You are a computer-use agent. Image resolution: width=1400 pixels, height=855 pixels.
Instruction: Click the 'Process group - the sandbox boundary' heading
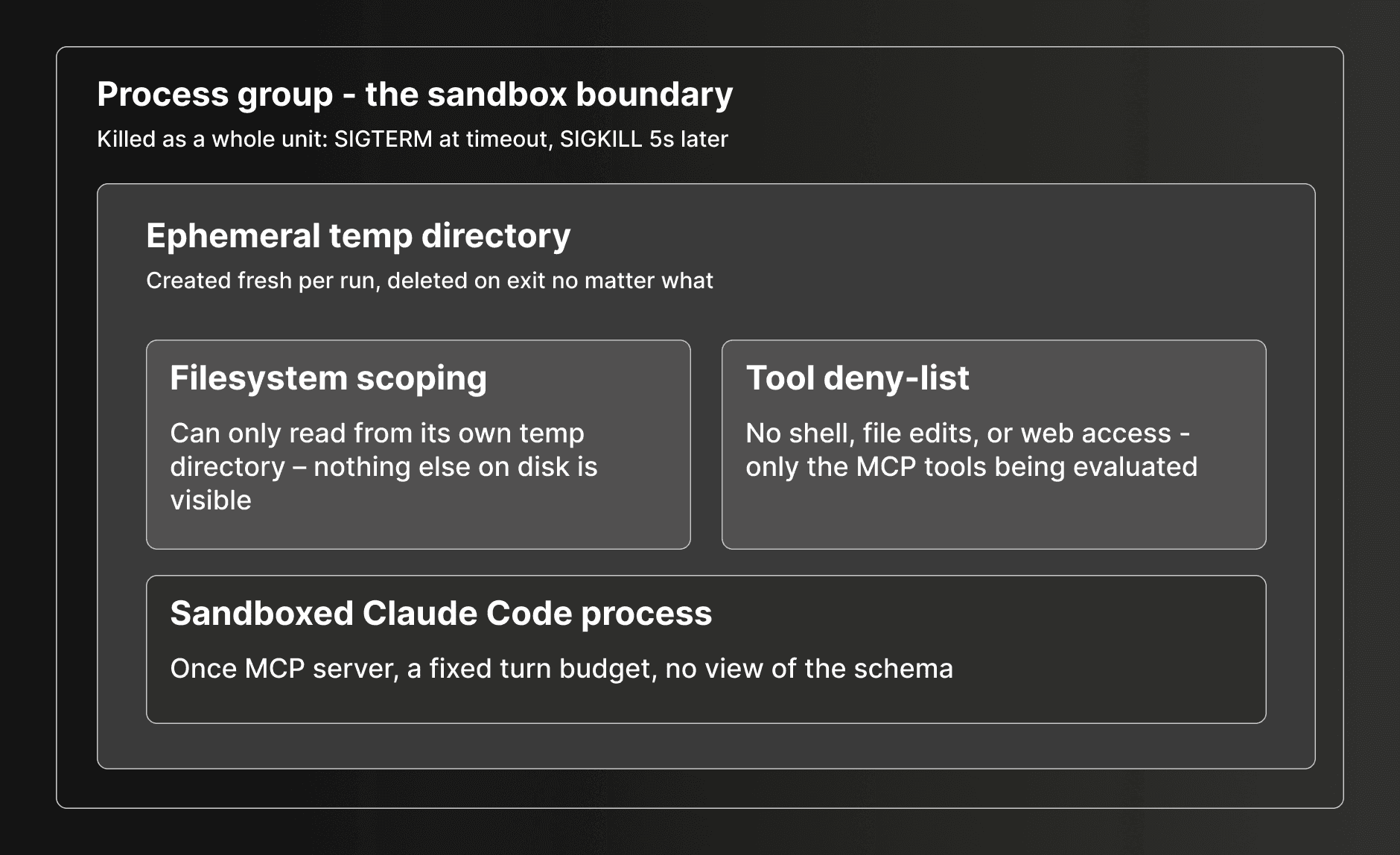pyautogui.click(x=415, y=95)
